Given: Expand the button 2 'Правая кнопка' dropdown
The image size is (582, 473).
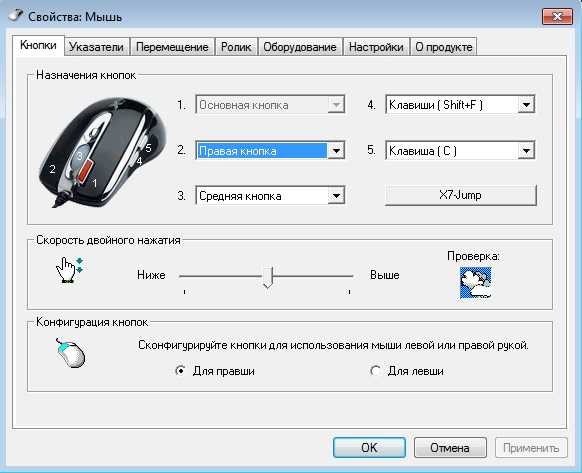Looking at the screenshot, I should 336,150.
